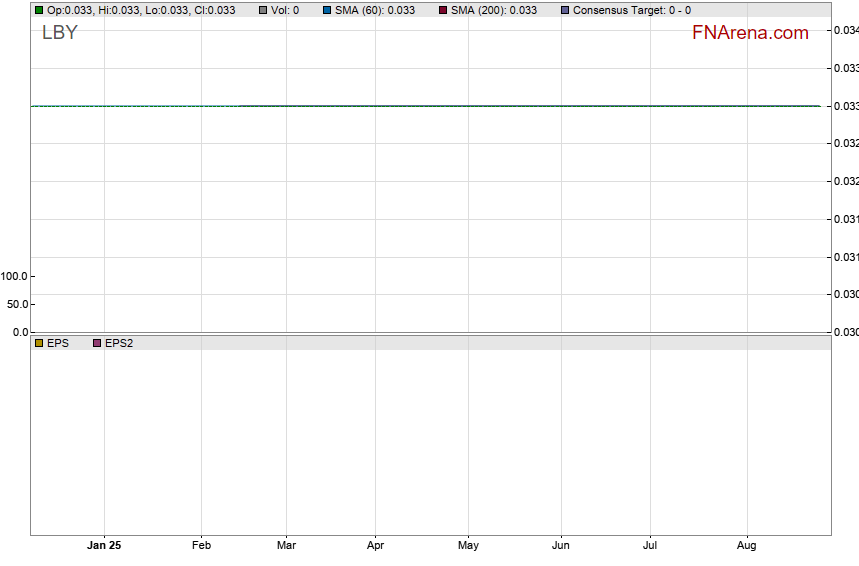Click the SMA (60): 0.033 legend text
This screenshot has height=566, width=859.
374,10
